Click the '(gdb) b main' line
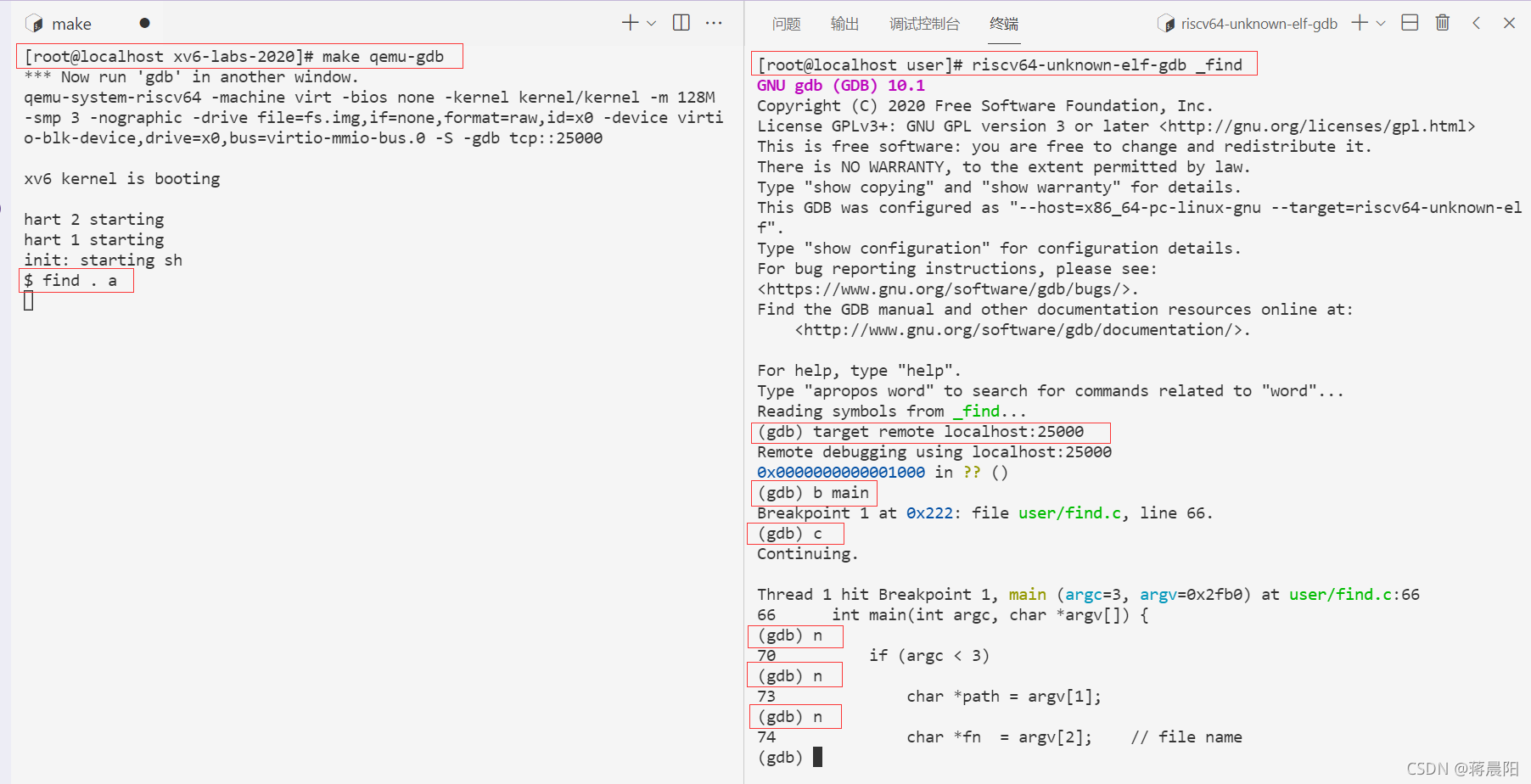The width and height of the screenshot is (1531, 784). [x=813, y=493]
